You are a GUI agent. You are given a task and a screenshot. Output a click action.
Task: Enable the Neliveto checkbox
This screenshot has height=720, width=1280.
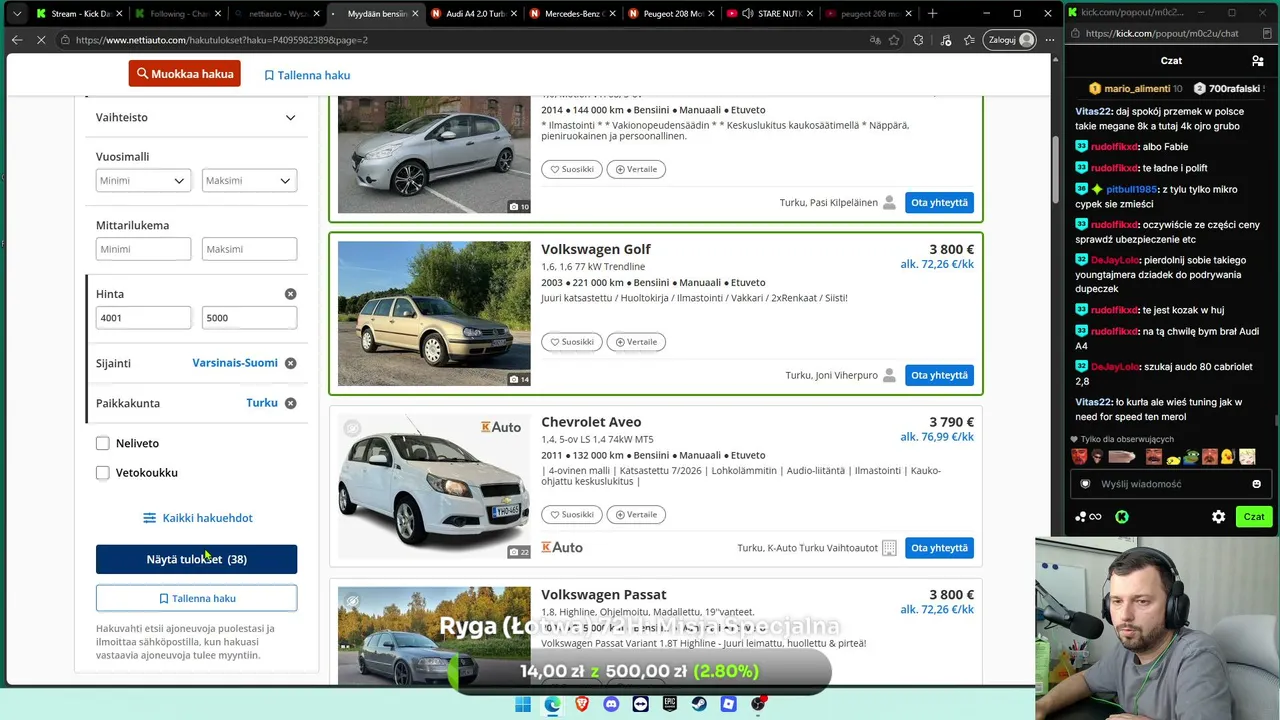click(x=102, y=443)
